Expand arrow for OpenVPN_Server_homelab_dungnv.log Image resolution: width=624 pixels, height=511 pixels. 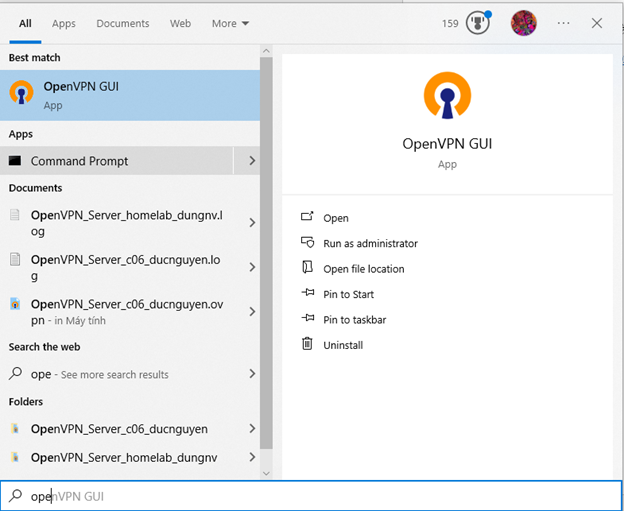pos(252,222)
